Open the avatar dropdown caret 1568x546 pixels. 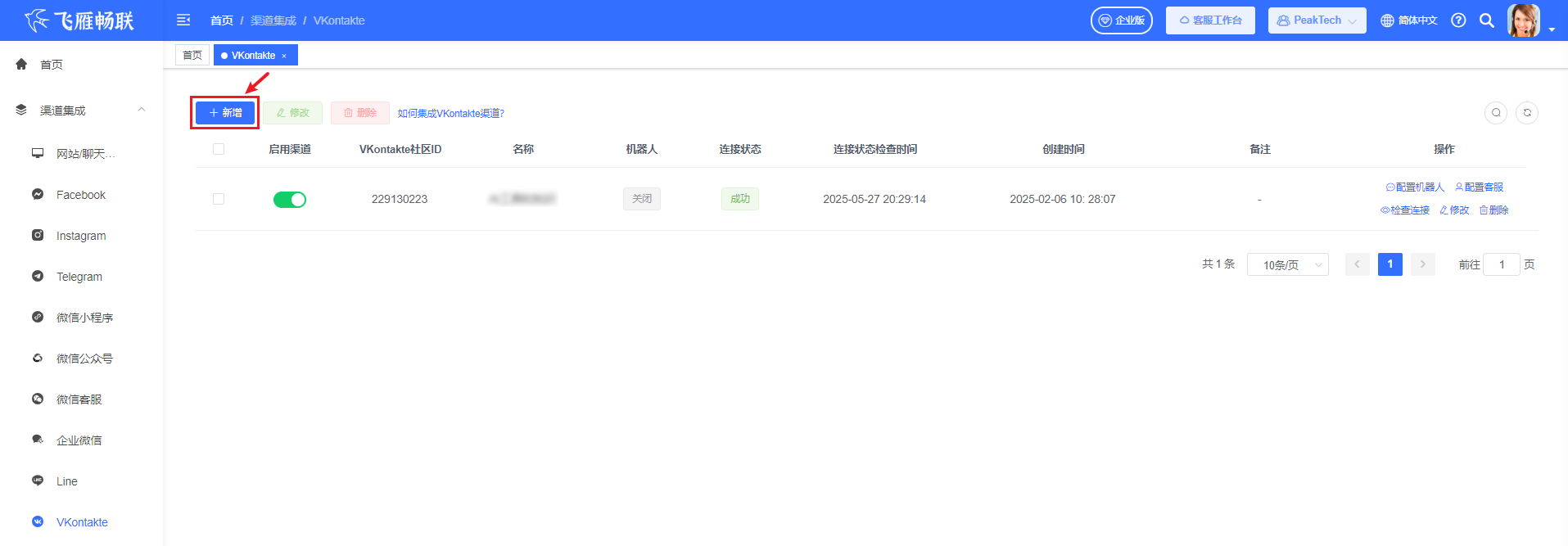tap(1552, 29)
